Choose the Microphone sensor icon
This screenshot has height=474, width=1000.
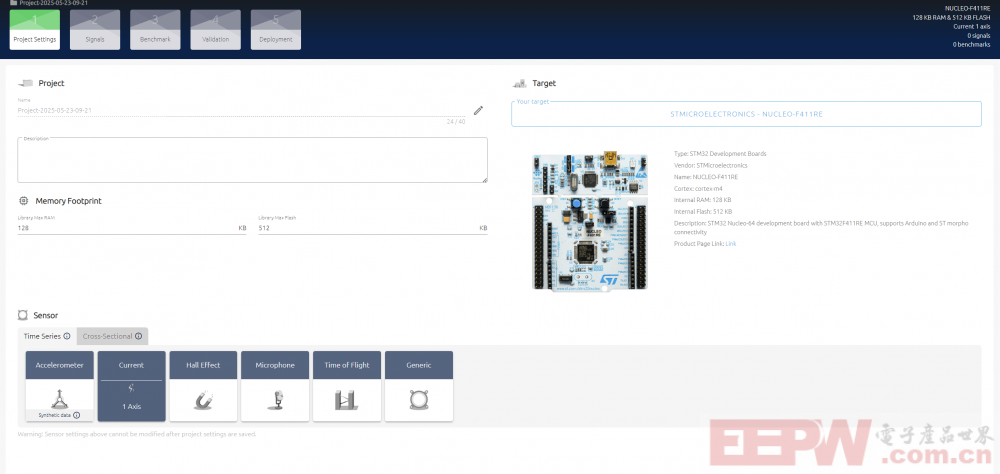click(x=275, y=400)
